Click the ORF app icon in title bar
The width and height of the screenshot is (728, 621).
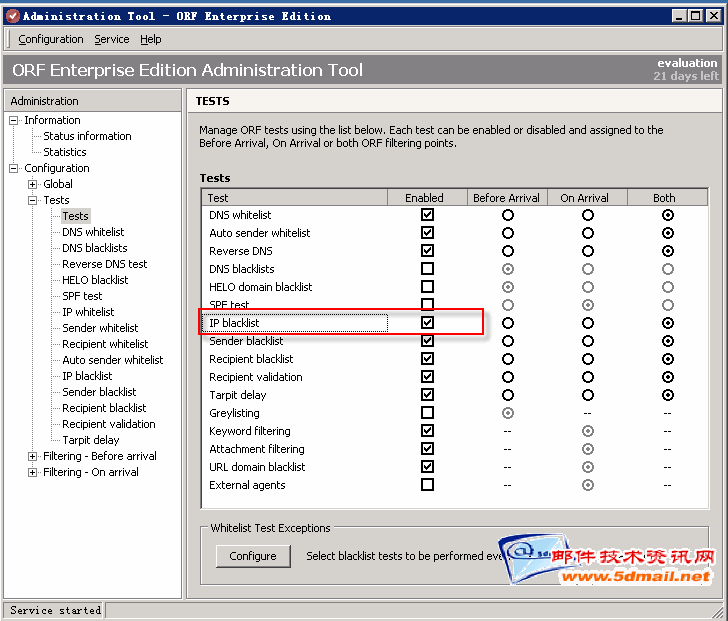12,15
